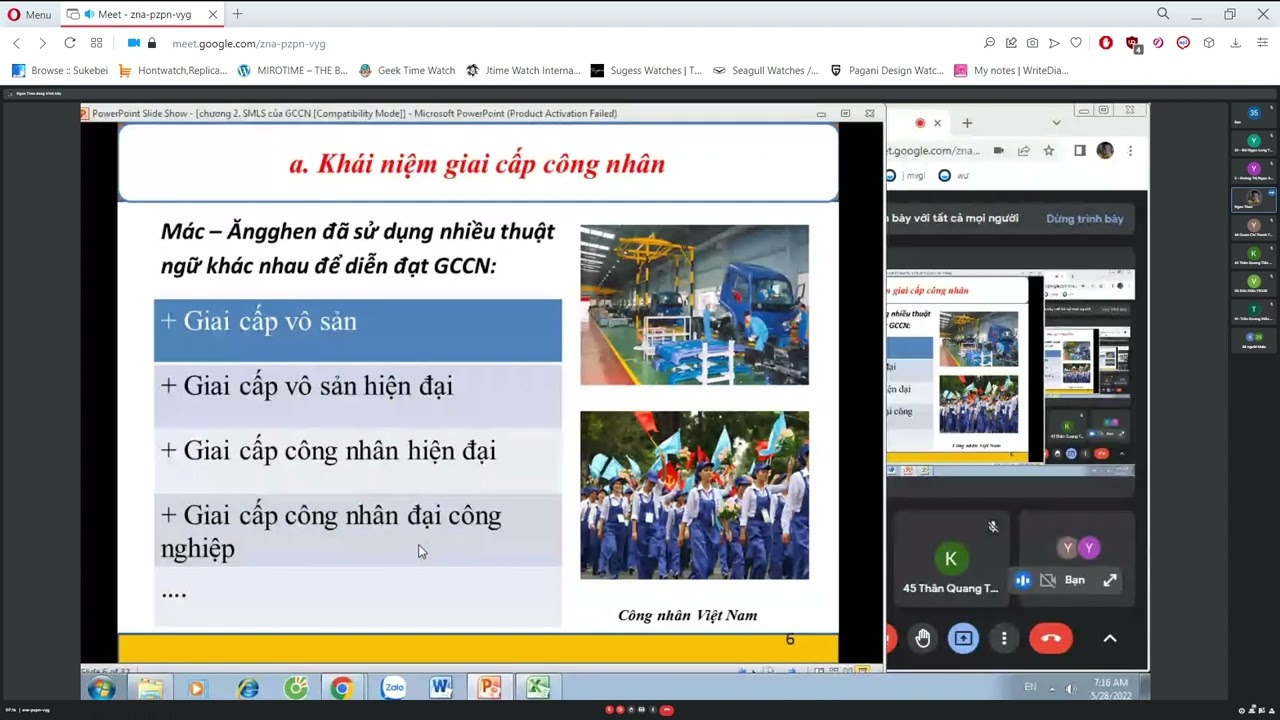
Task: Open the Seagull Watches bookmark
Action: click(x=765, y=70)
